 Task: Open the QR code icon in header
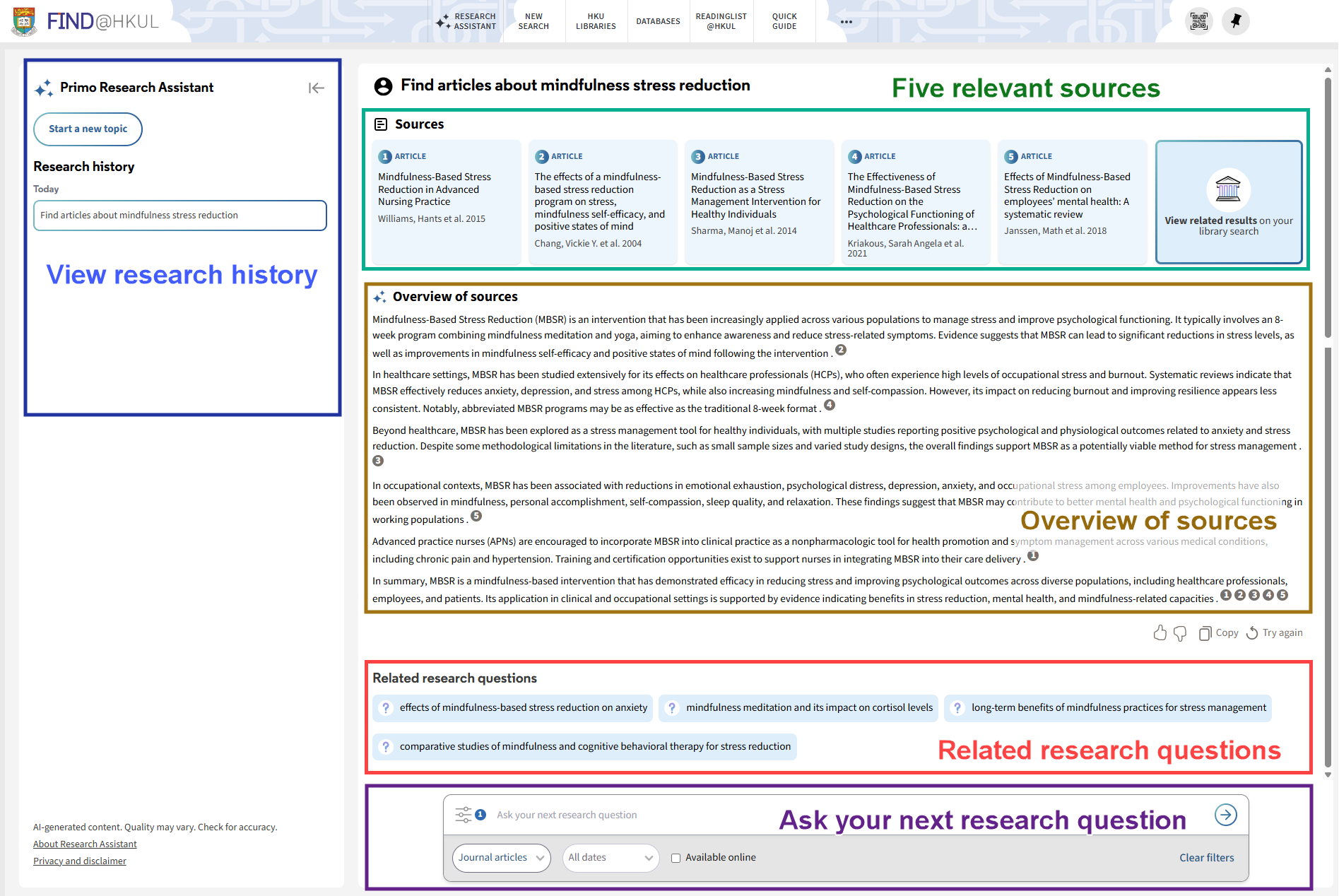click(x=1199, y=21)
